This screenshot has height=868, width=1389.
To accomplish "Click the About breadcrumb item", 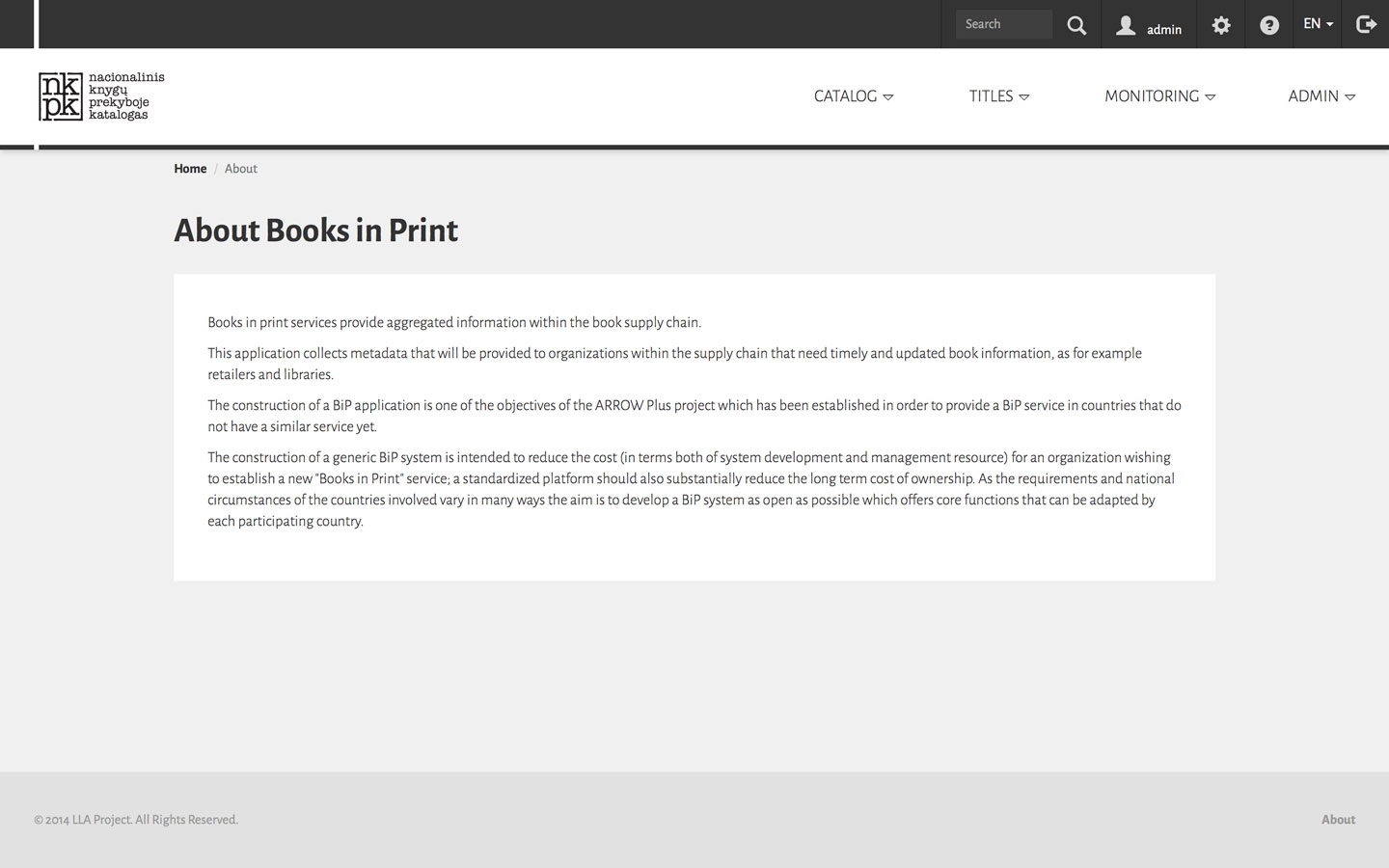I will point(241,169).
